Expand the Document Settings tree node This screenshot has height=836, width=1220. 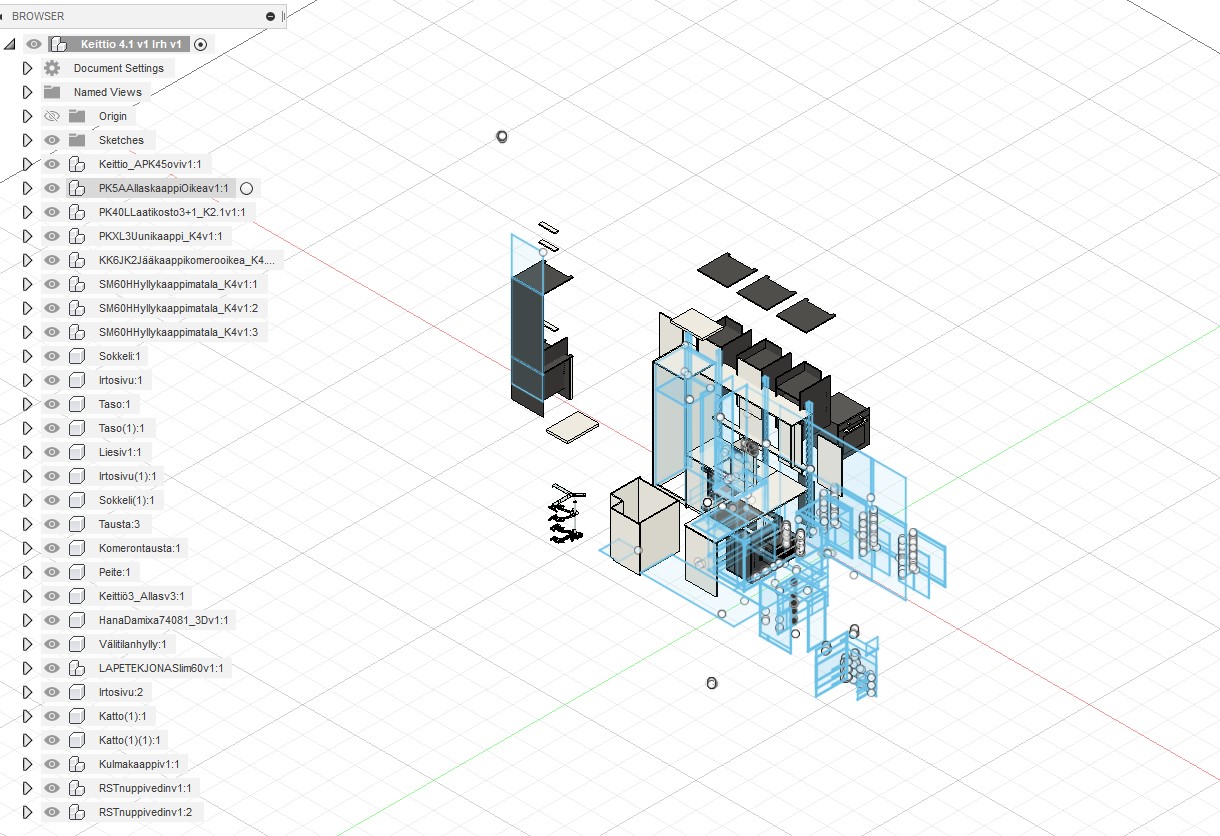tap(27, 68)
